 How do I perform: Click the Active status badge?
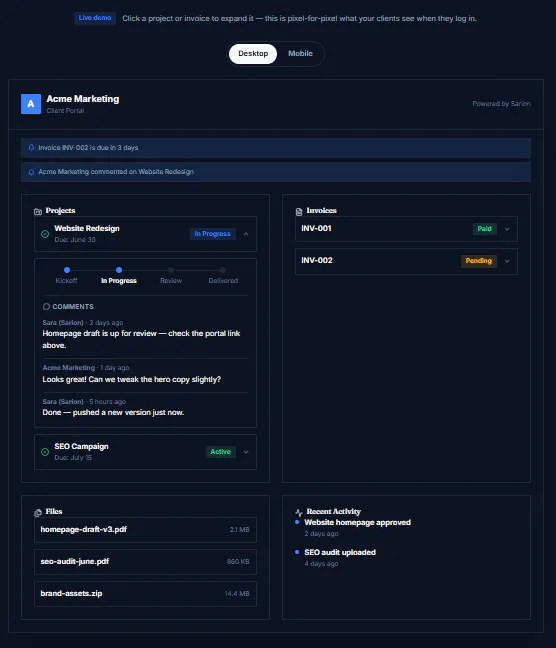point(221,452)
